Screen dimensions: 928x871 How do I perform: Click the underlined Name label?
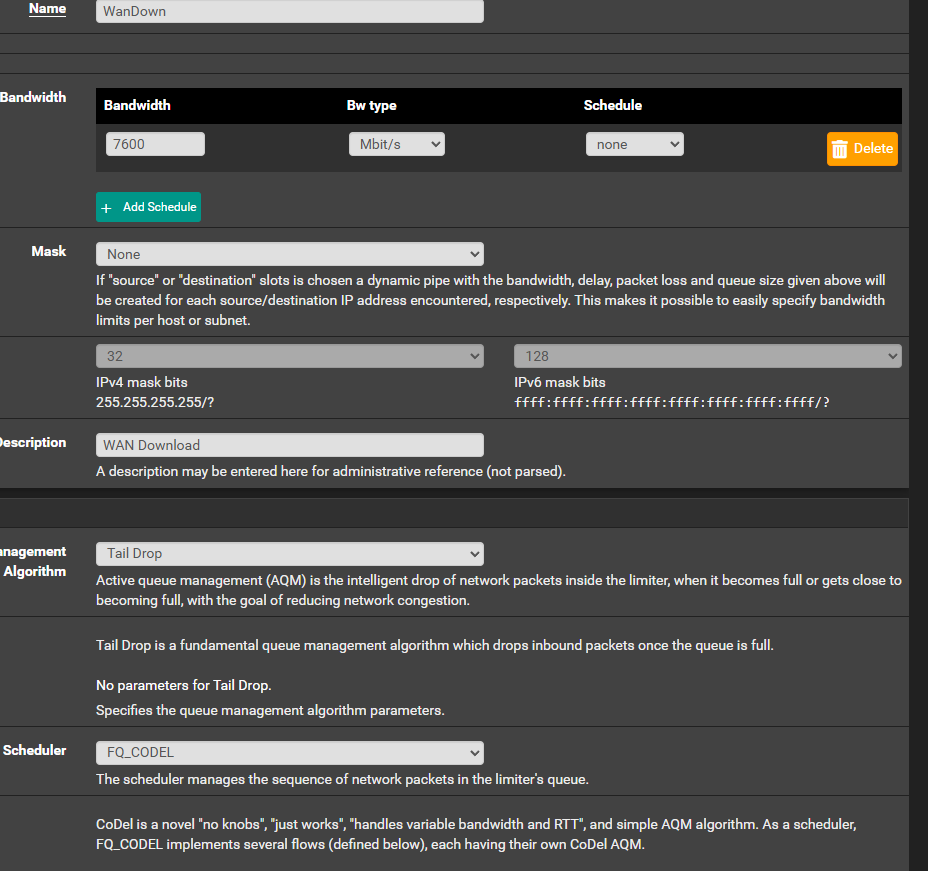47,9
